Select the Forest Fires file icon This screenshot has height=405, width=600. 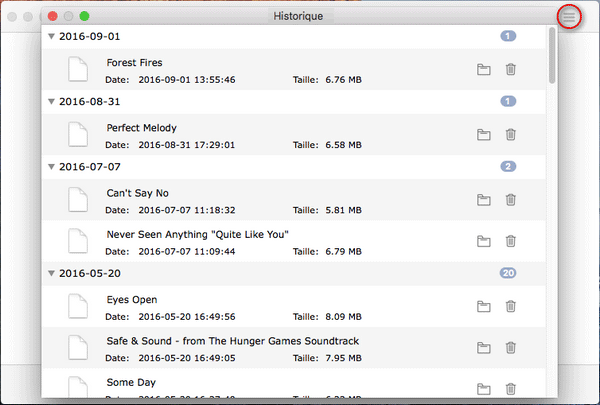point(78,70)
